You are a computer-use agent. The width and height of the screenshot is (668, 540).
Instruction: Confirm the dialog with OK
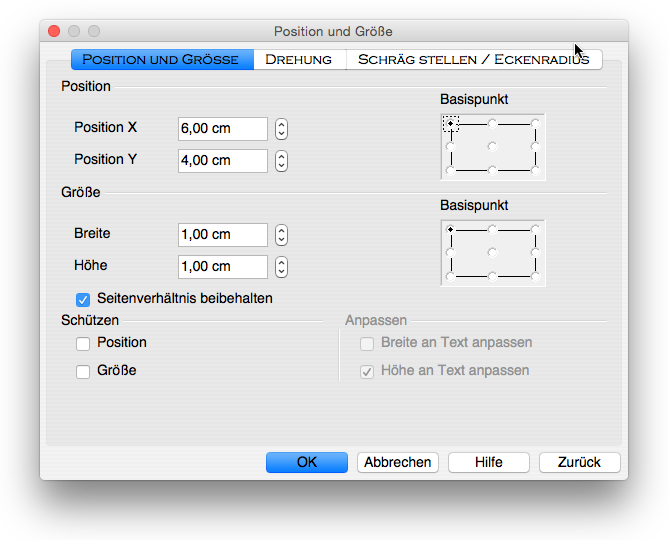tap(307, 462)
